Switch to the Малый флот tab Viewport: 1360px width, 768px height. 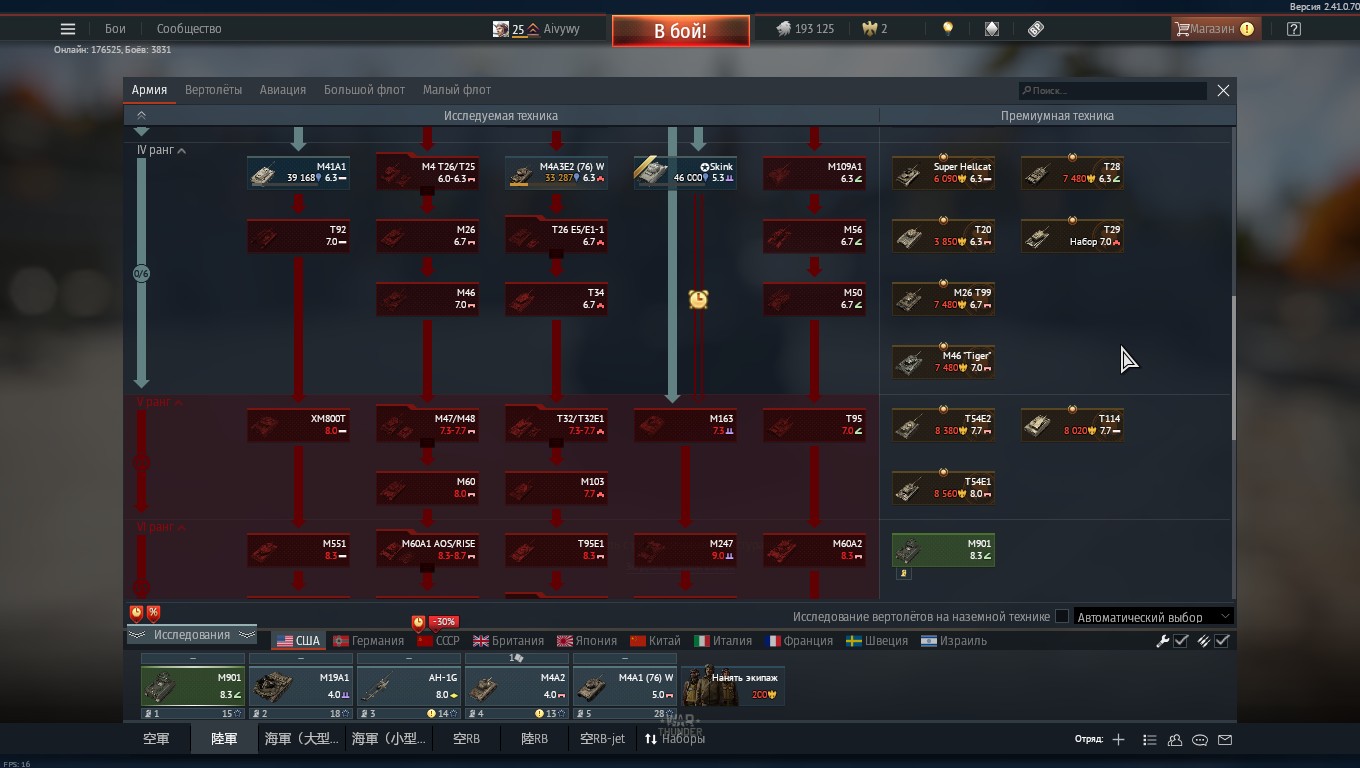[x=457, y=90]
